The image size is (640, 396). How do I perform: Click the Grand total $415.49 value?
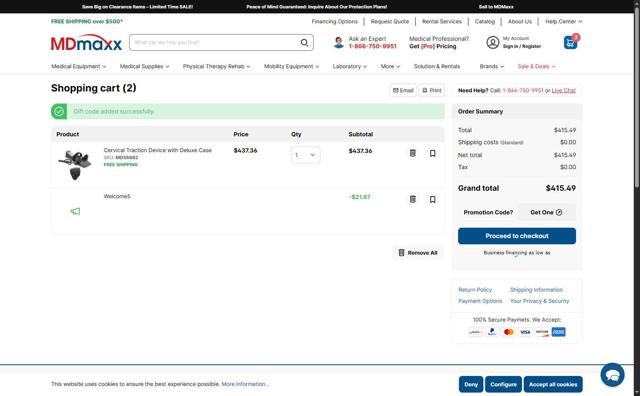[561, 188]
